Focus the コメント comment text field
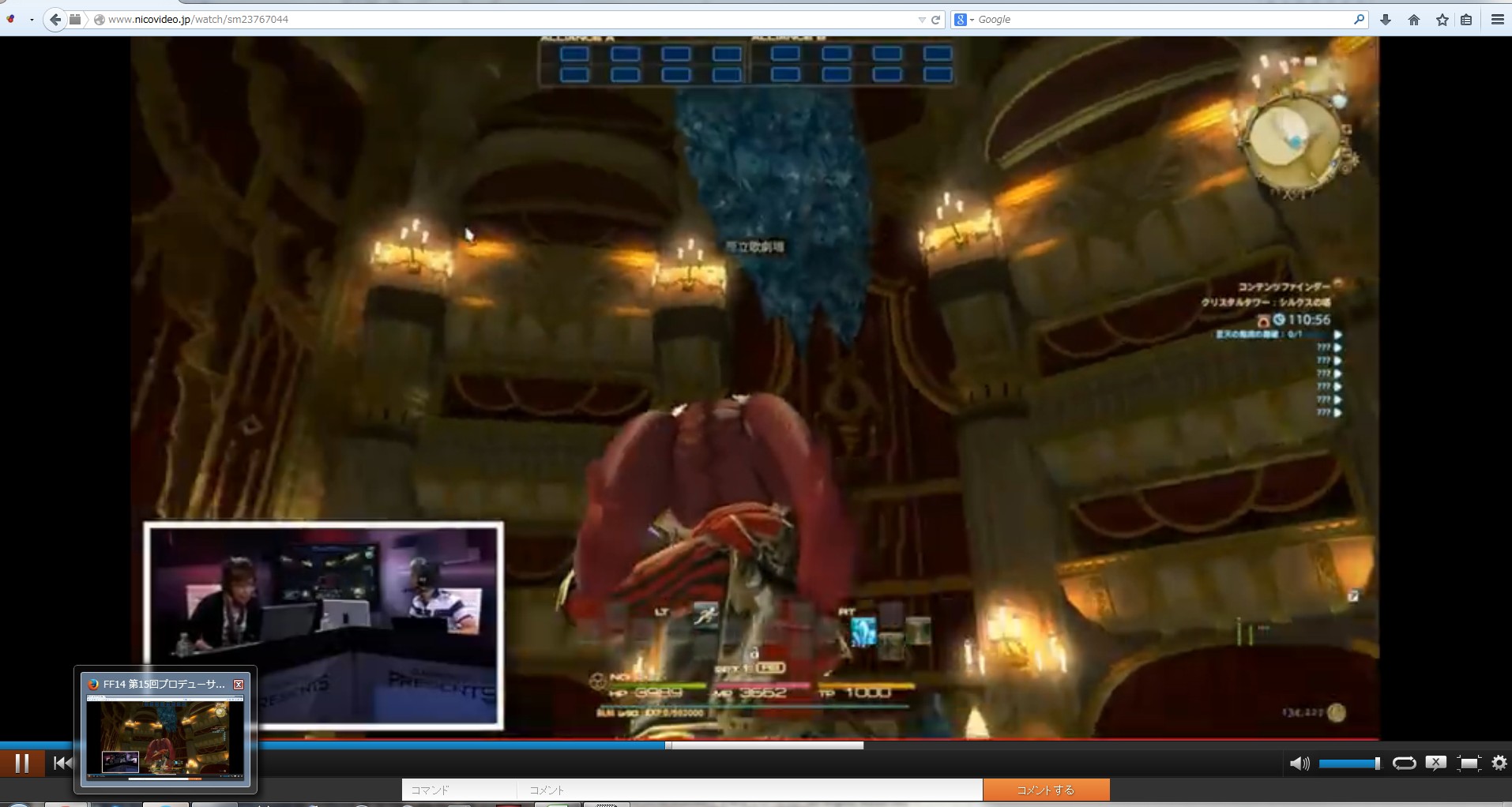This screenshot has width=1512, height=807. [x=750, y=790]
